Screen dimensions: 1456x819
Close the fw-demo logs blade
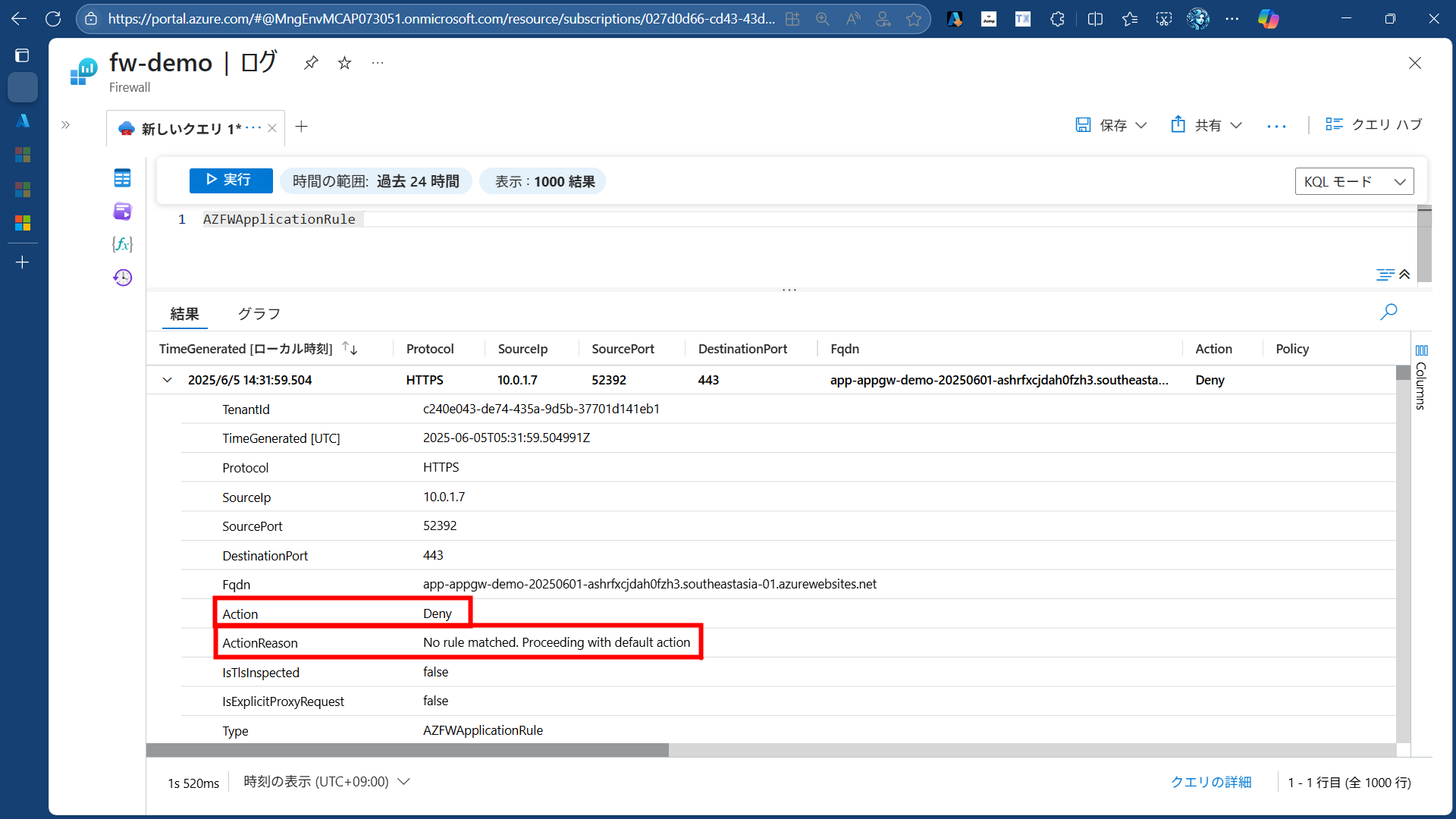click(x=1415, y=63)
